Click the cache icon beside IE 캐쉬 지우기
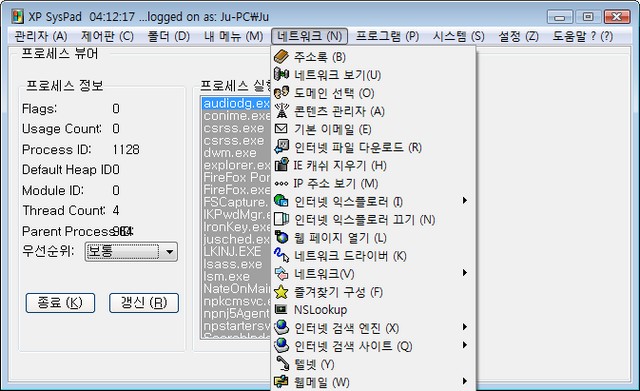The image size is (640, 391). 281,165
